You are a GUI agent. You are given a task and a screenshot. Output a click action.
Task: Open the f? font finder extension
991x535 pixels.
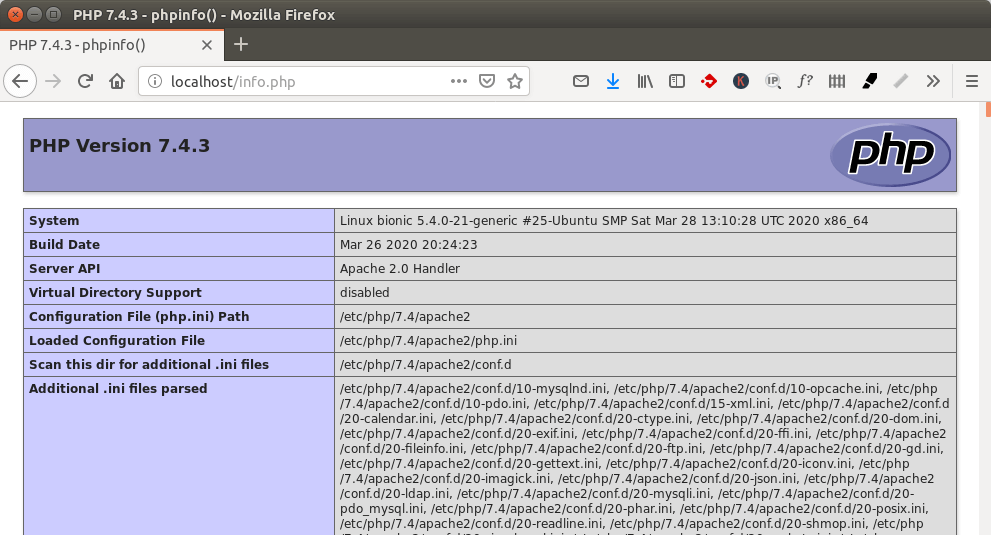click(805, 81)
